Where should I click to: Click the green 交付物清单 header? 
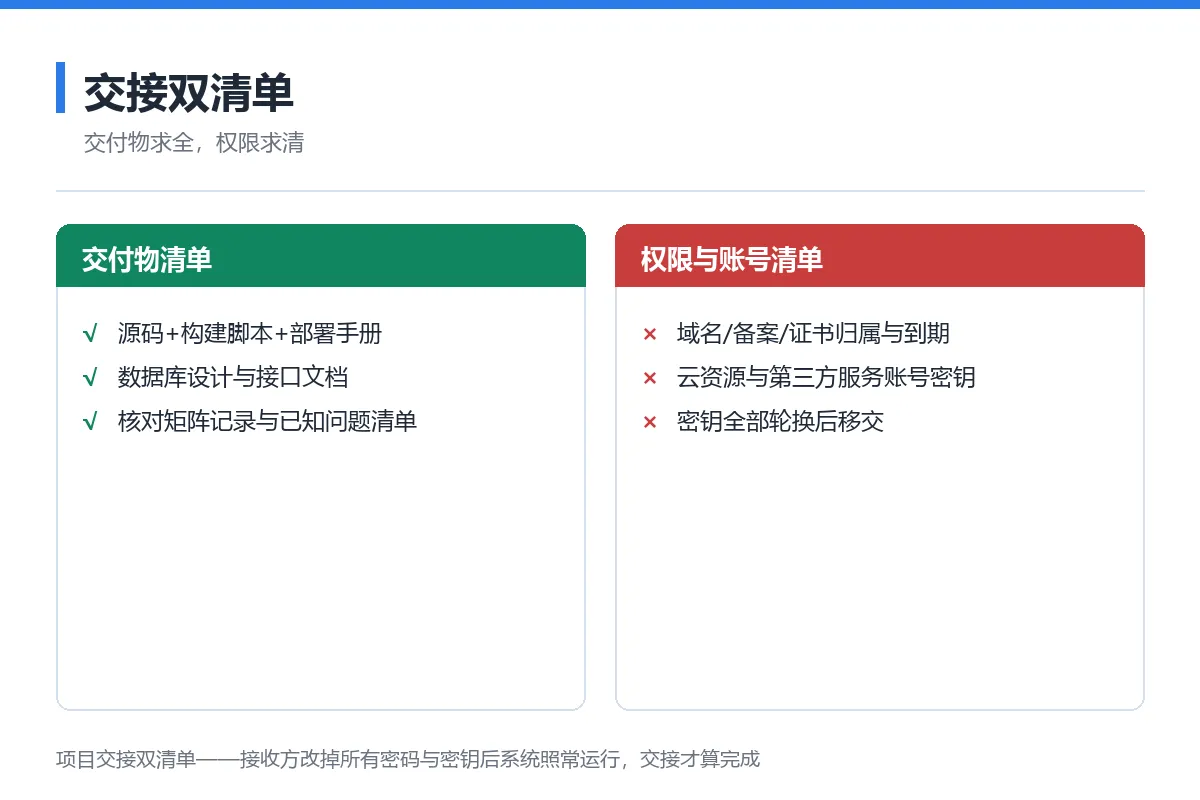321,256
